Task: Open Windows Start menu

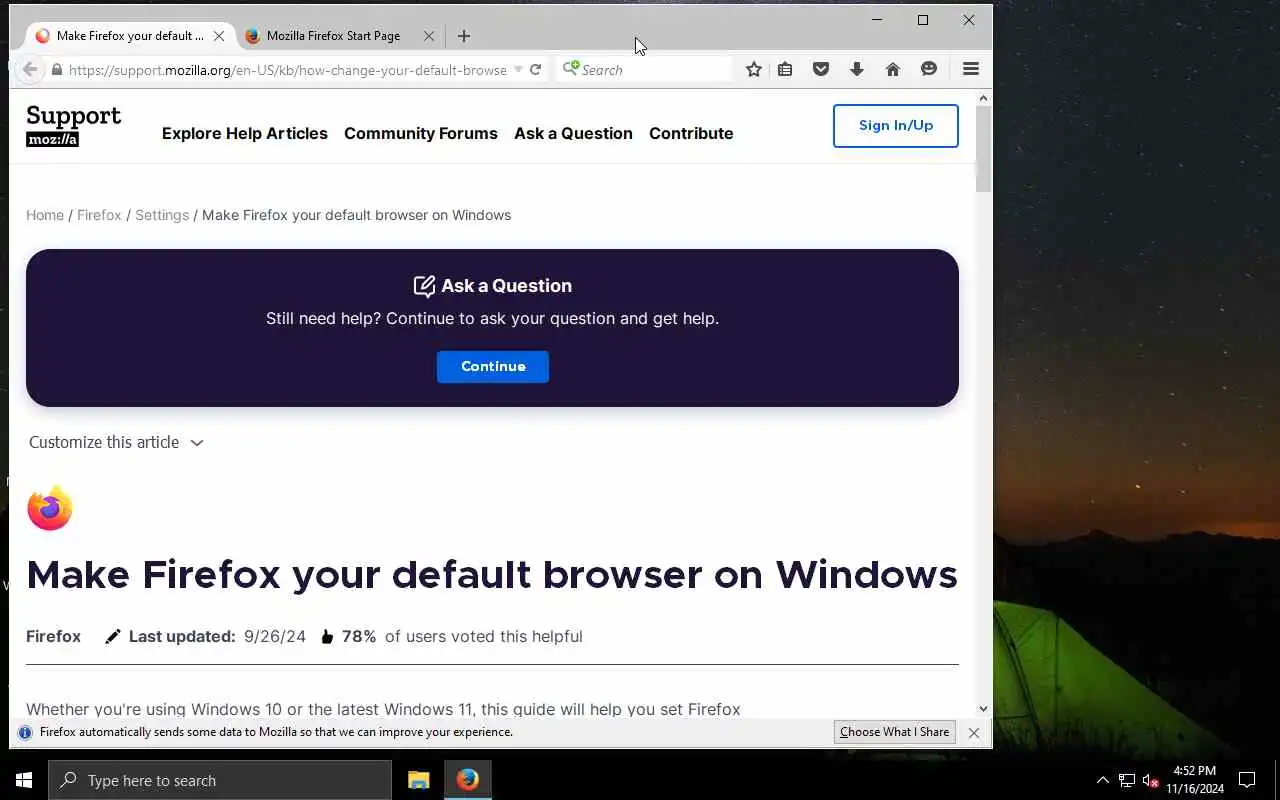Action: click(x=24, y=780)
